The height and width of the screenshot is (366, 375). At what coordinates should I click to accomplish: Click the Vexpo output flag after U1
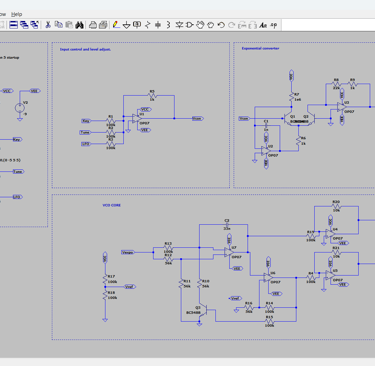(x=198, y=118)
